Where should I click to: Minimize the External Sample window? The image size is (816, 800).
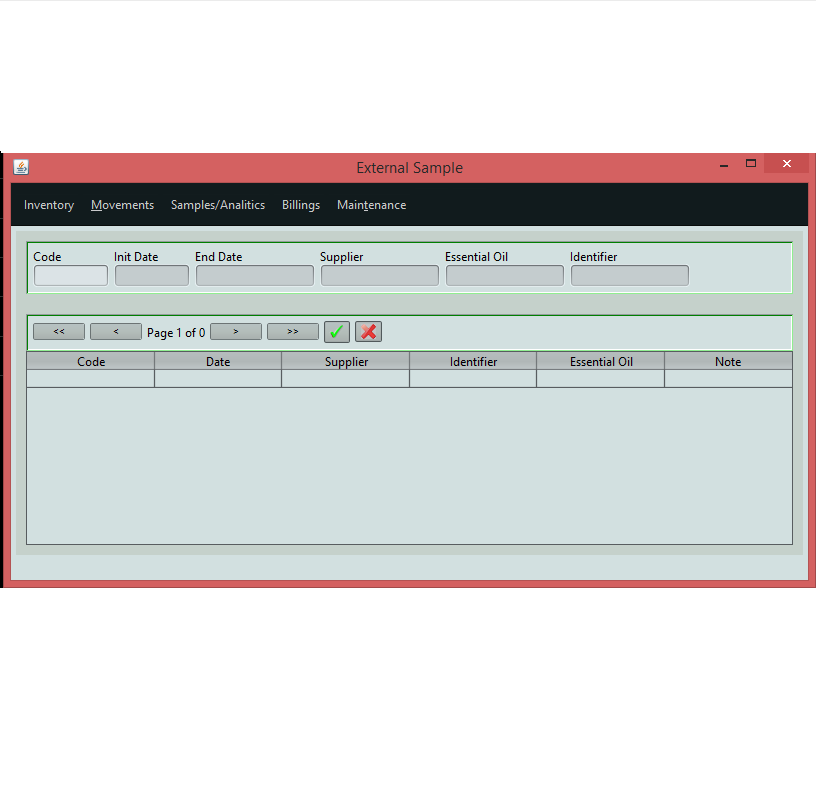click(724, 164)
